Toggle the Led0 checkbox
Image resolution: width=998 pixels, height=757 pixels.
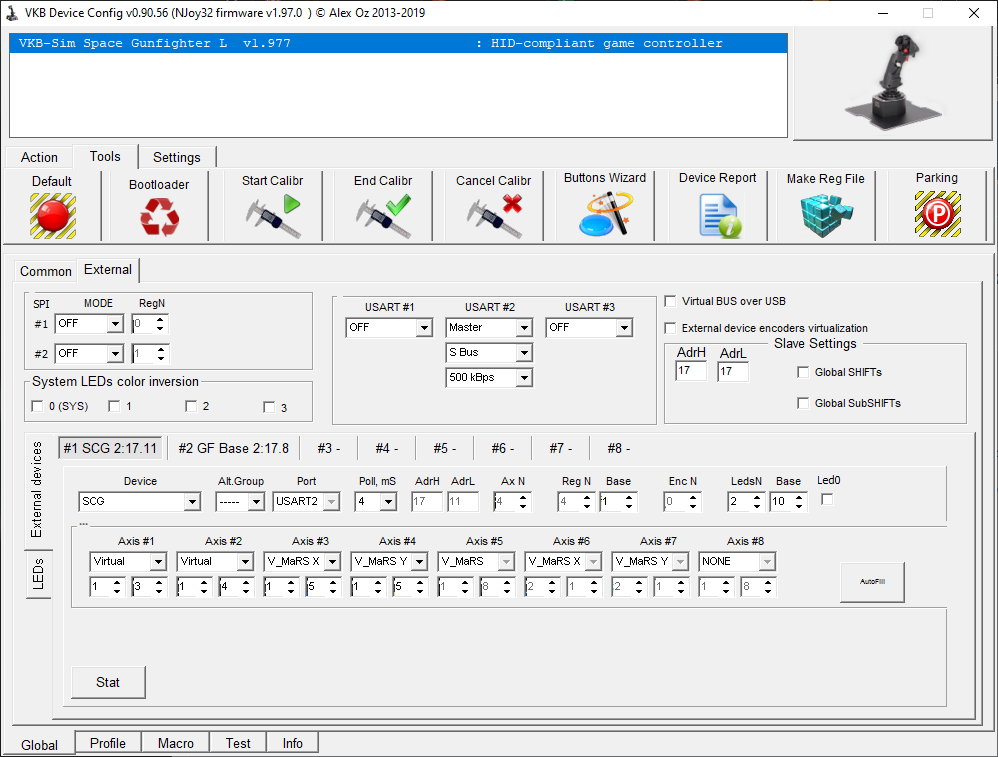point(827,500)
